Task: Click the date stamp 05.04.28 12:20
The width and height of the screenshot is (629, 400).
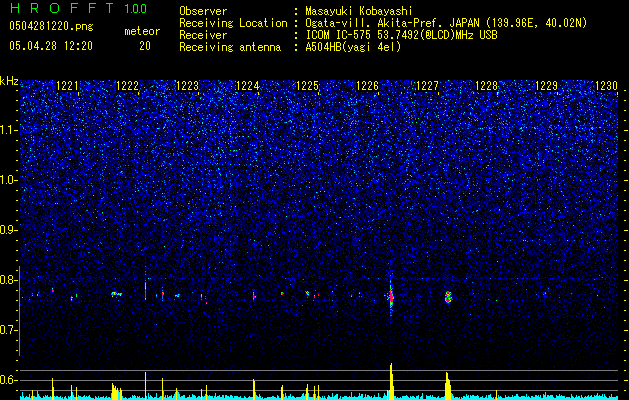Action: (51, 46)
